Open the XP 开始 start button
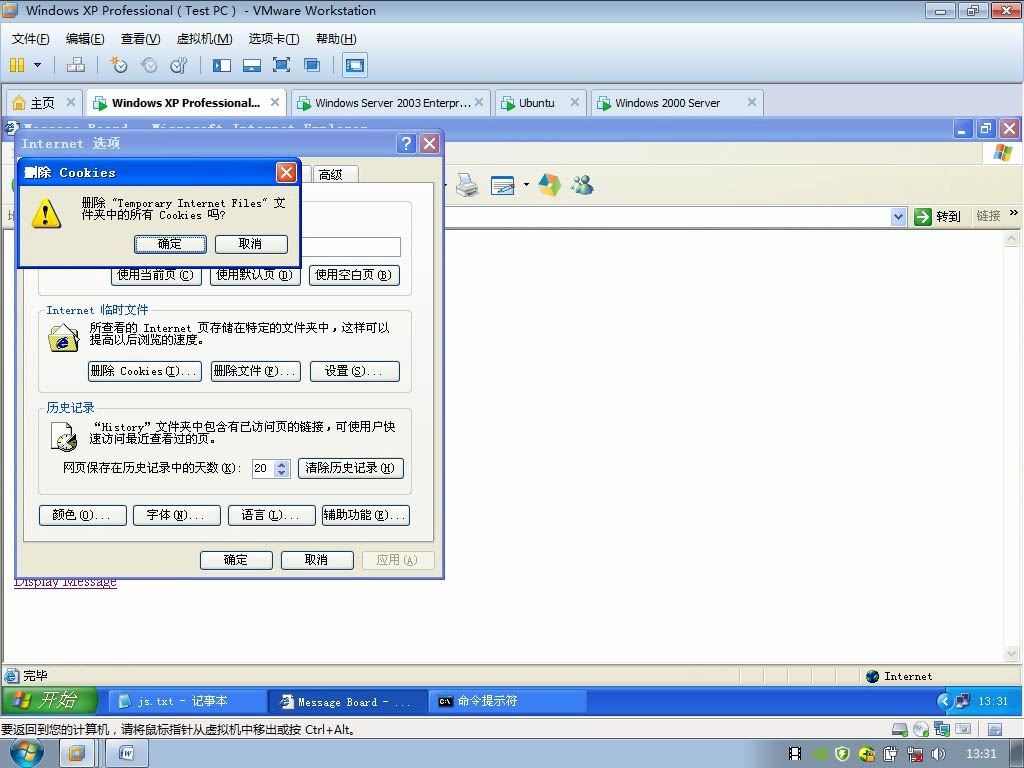 [x=50, y=701]
